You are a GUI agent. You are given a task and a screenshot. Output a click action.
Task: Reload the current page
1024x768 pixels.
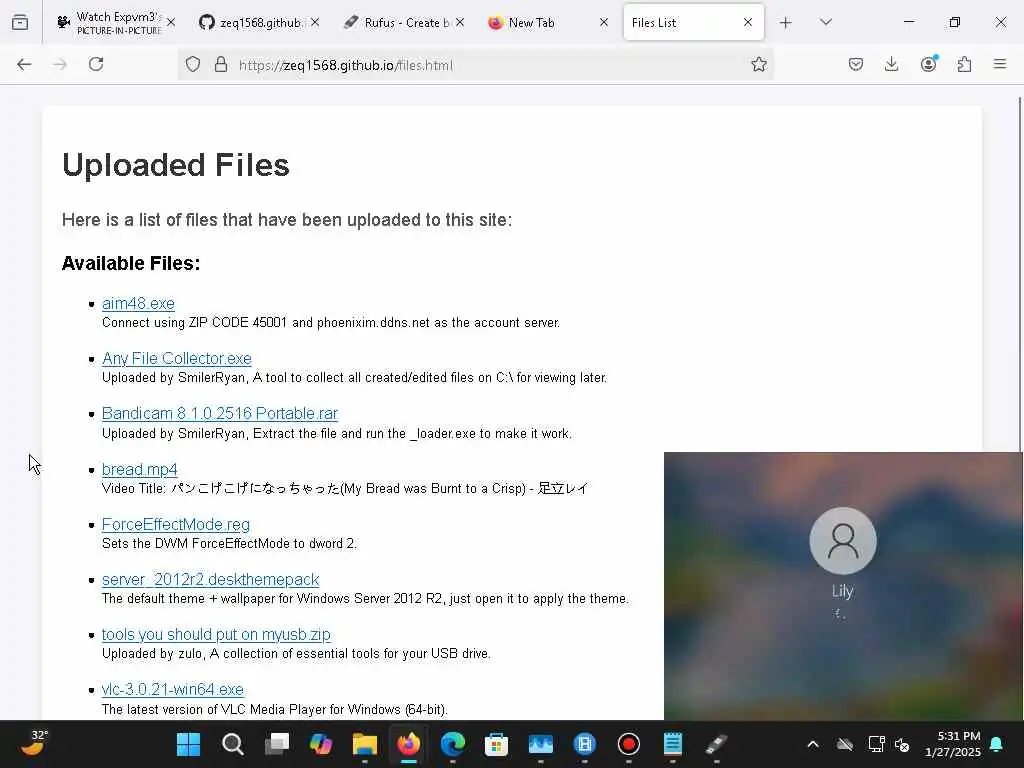click(x=96, y=64)
